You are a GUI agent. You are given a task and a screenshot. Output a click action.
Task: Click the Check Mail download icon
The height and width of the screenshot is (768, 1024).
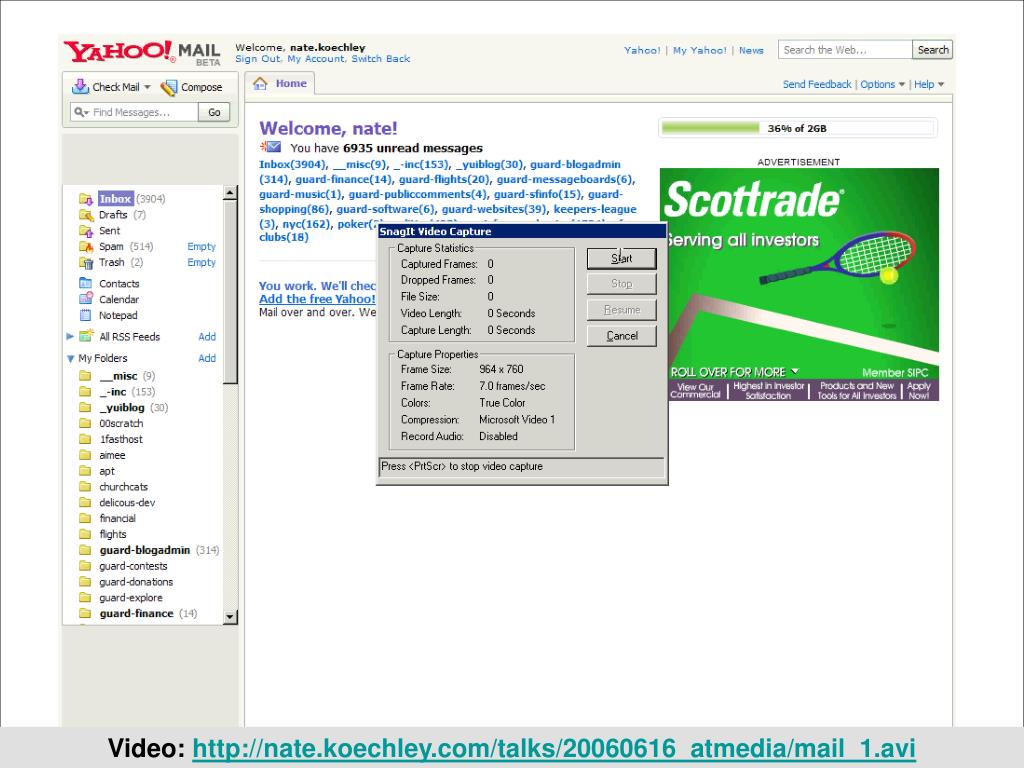coord(80,87)
